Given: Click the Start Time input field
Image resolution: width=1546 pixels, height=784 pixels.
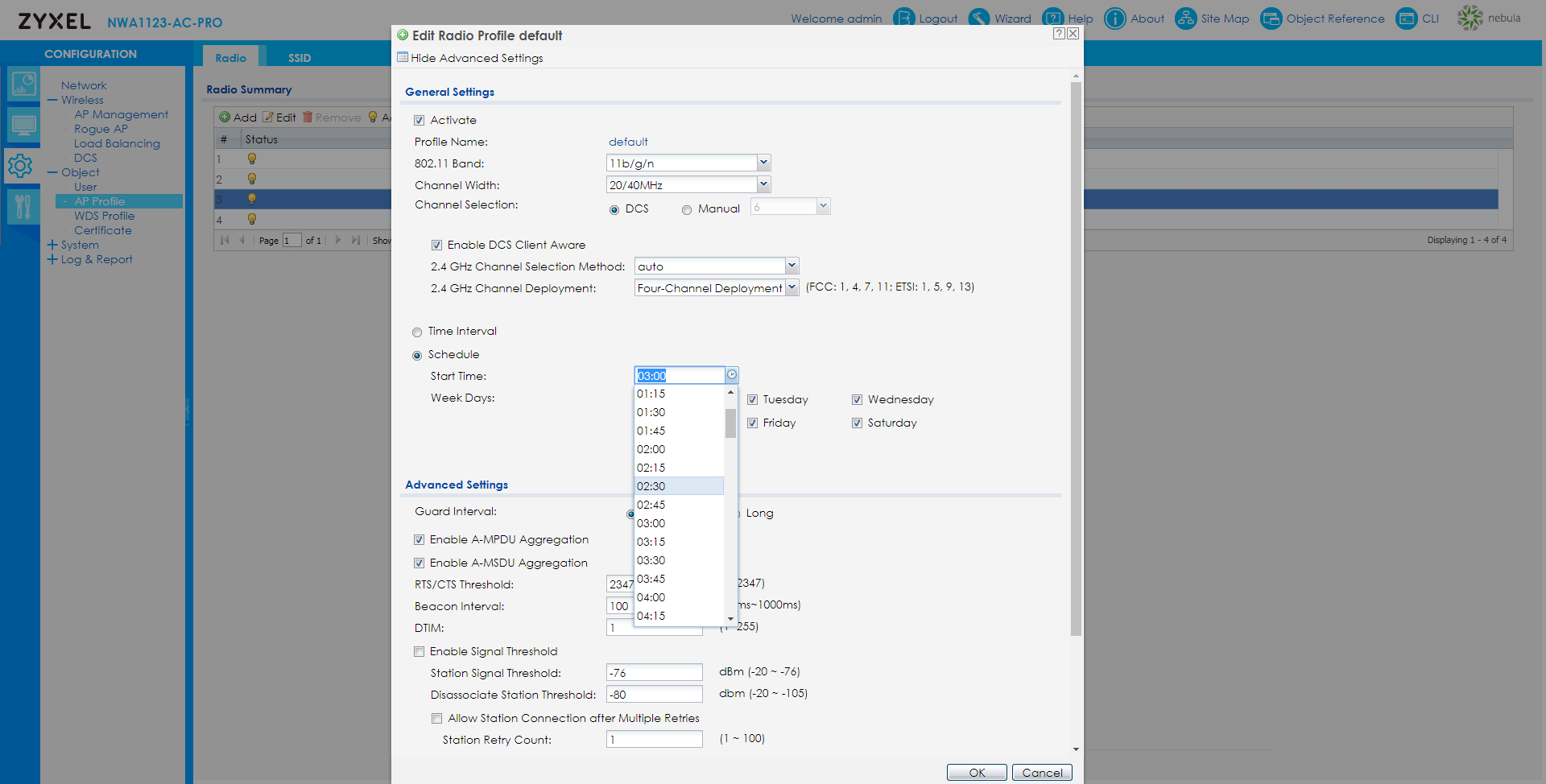Looking at the screenshot, I should (680, 376).
